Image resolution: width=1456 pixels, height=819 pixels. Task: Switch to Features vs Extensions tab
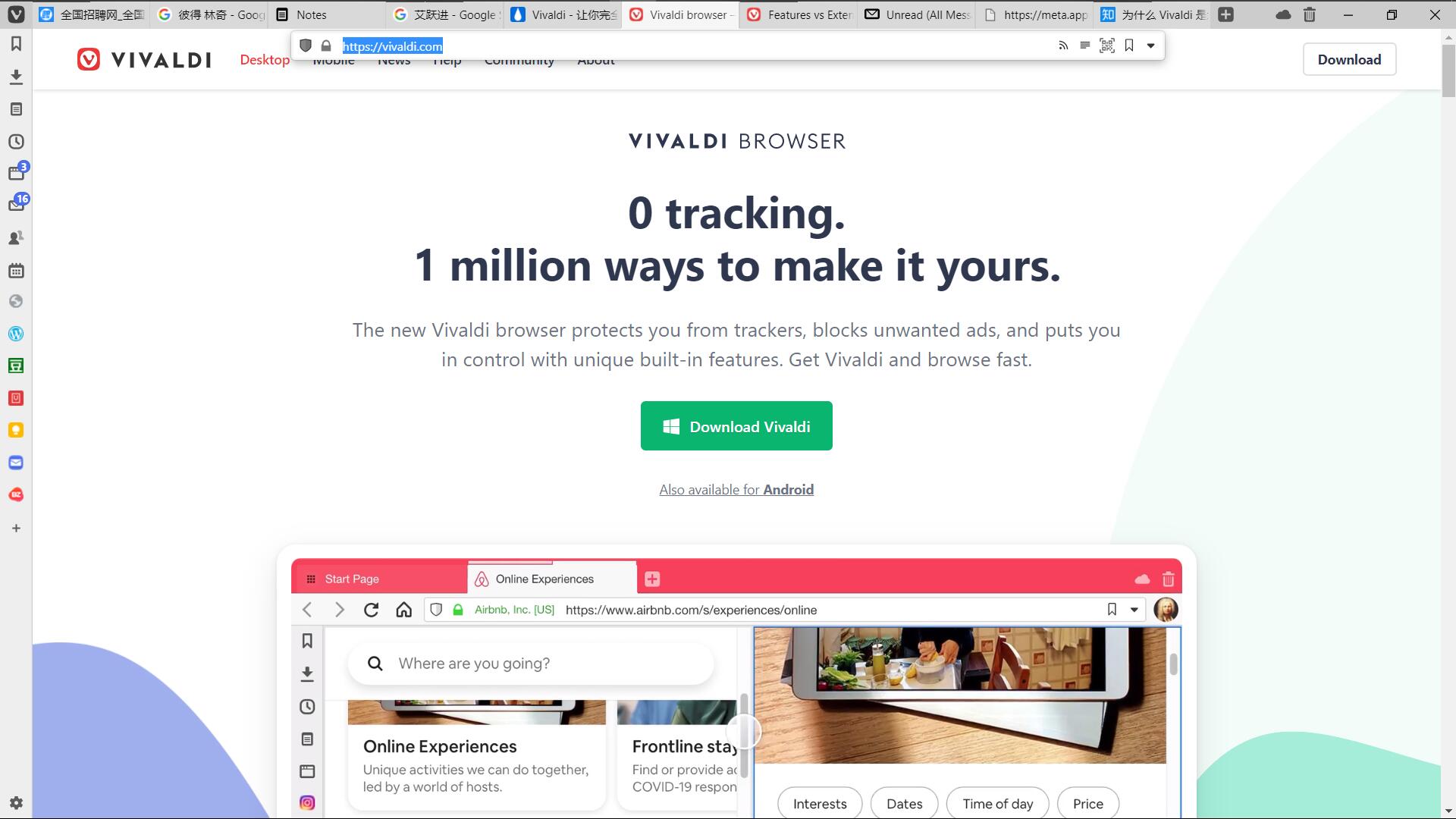pos(800,14)
